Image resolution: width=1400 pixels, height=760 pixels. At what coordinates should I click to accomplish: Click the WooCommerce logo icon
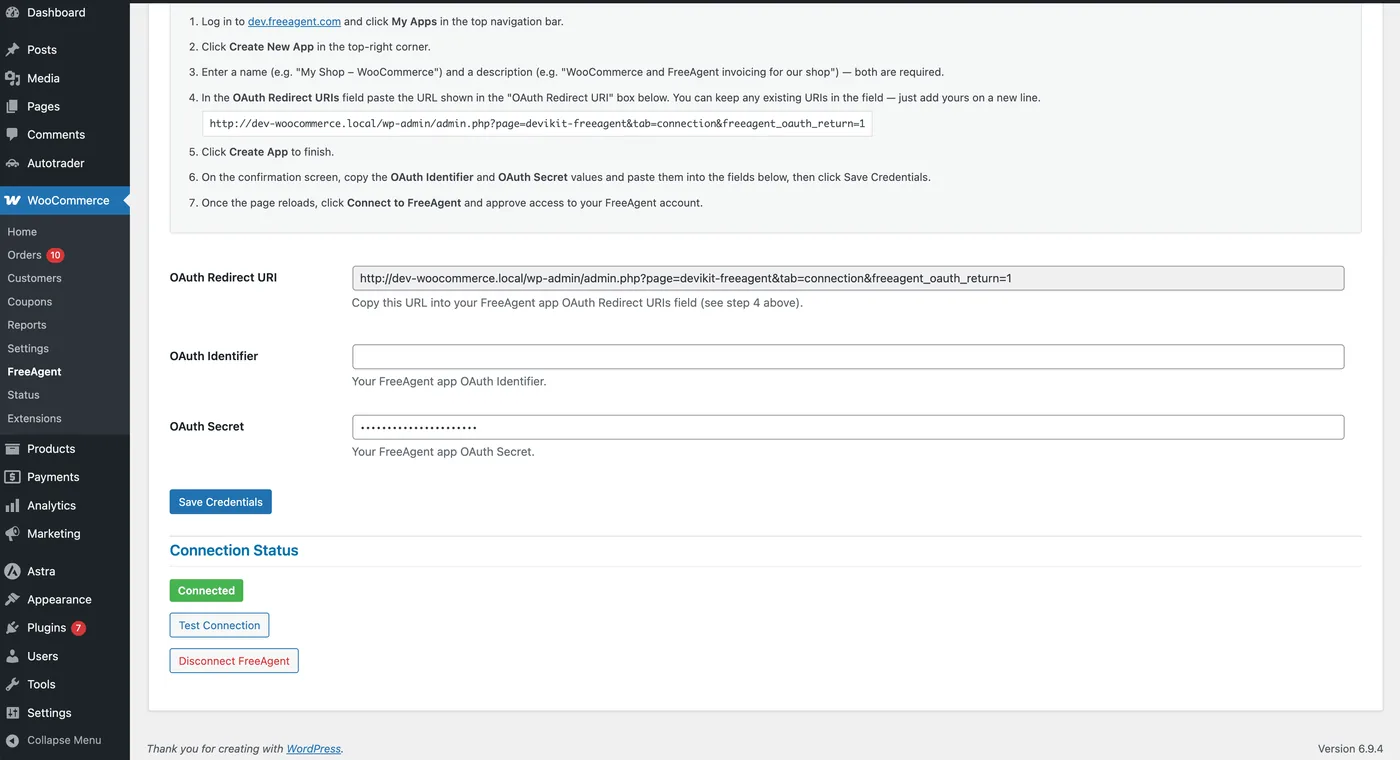12,200
